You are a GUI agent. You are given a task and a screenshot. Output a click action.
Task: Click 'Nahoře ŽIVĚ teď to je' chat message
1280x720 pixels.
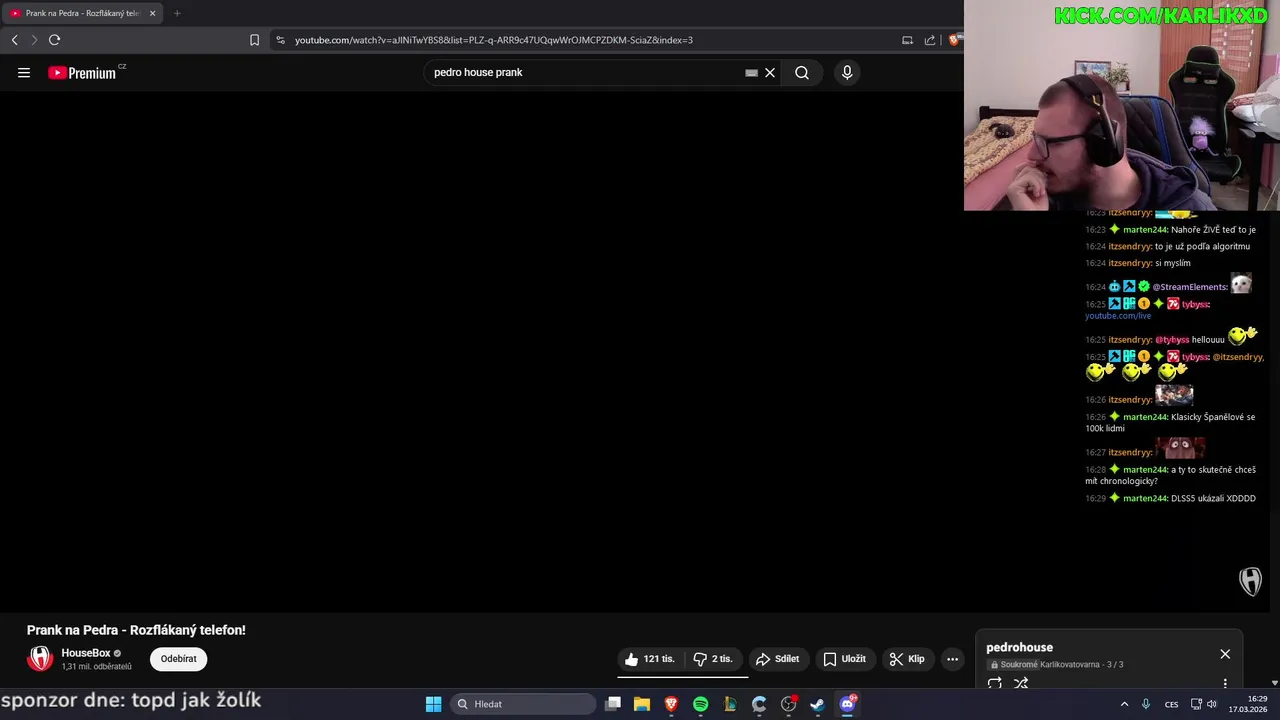pyautogui.click(x=1213, y=230)
